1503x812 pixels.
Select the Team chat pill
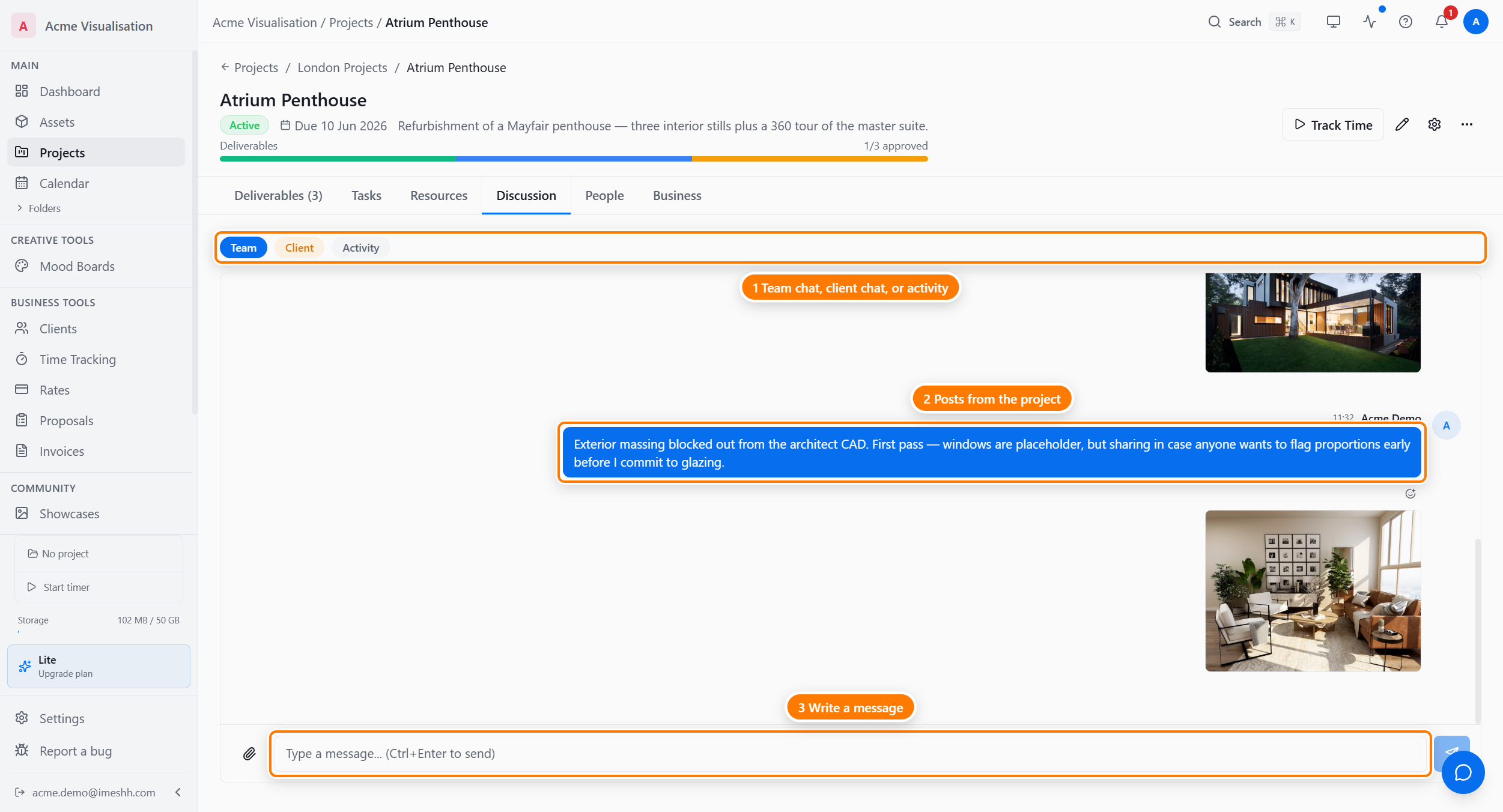(x=243, y=247)
